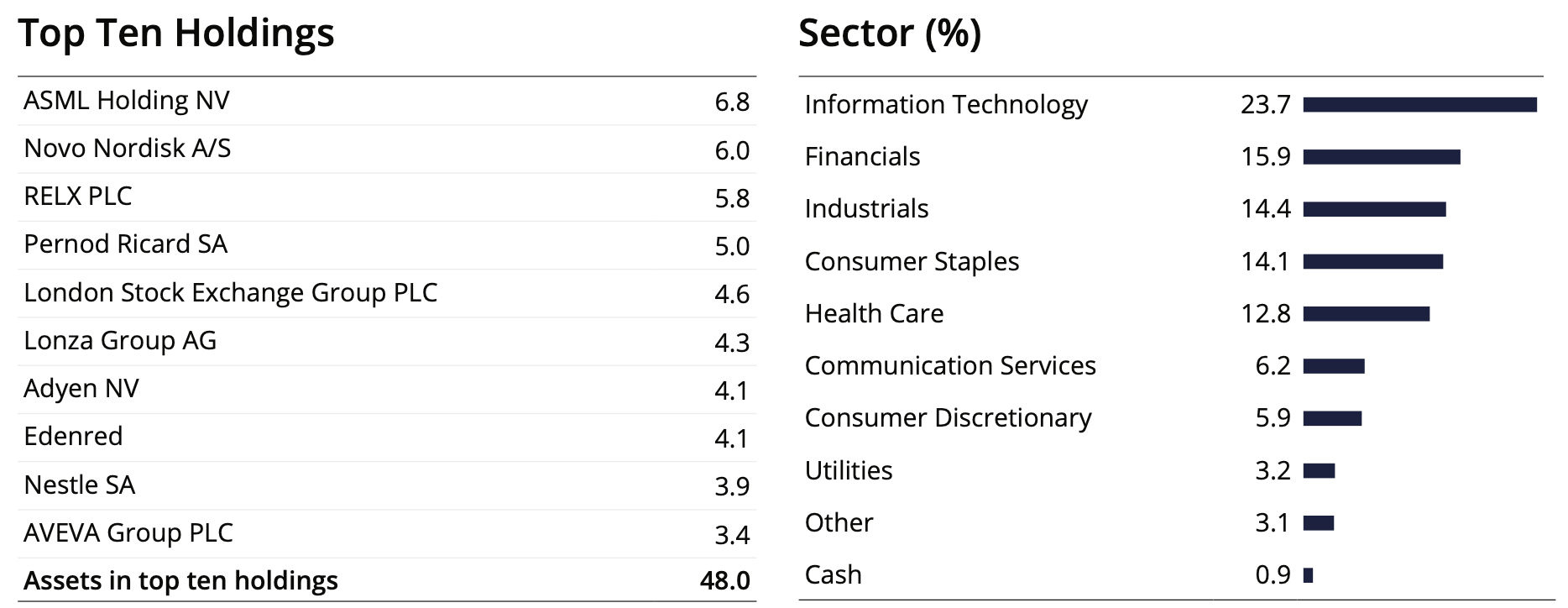Viewport: 1568px width, 608px height.
Task: Select AVEVA Group PLC in the table
Action: point(128,533)
